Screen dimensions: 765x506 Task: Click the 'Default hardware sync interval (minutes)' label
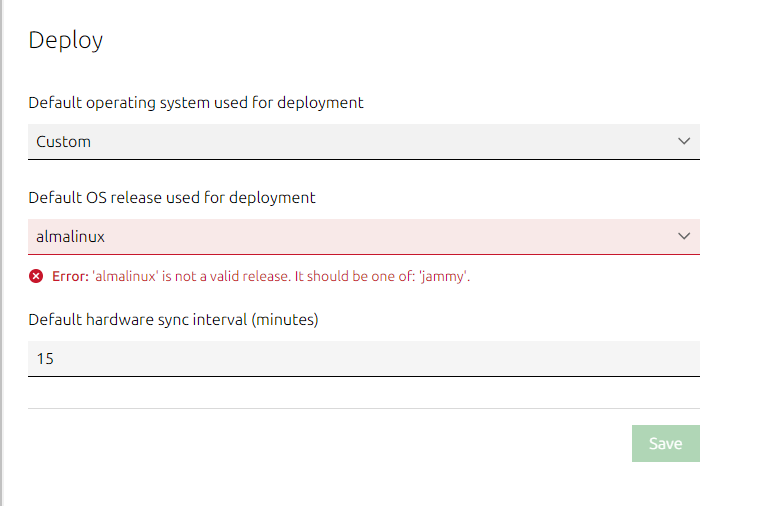tap(173, 320)
